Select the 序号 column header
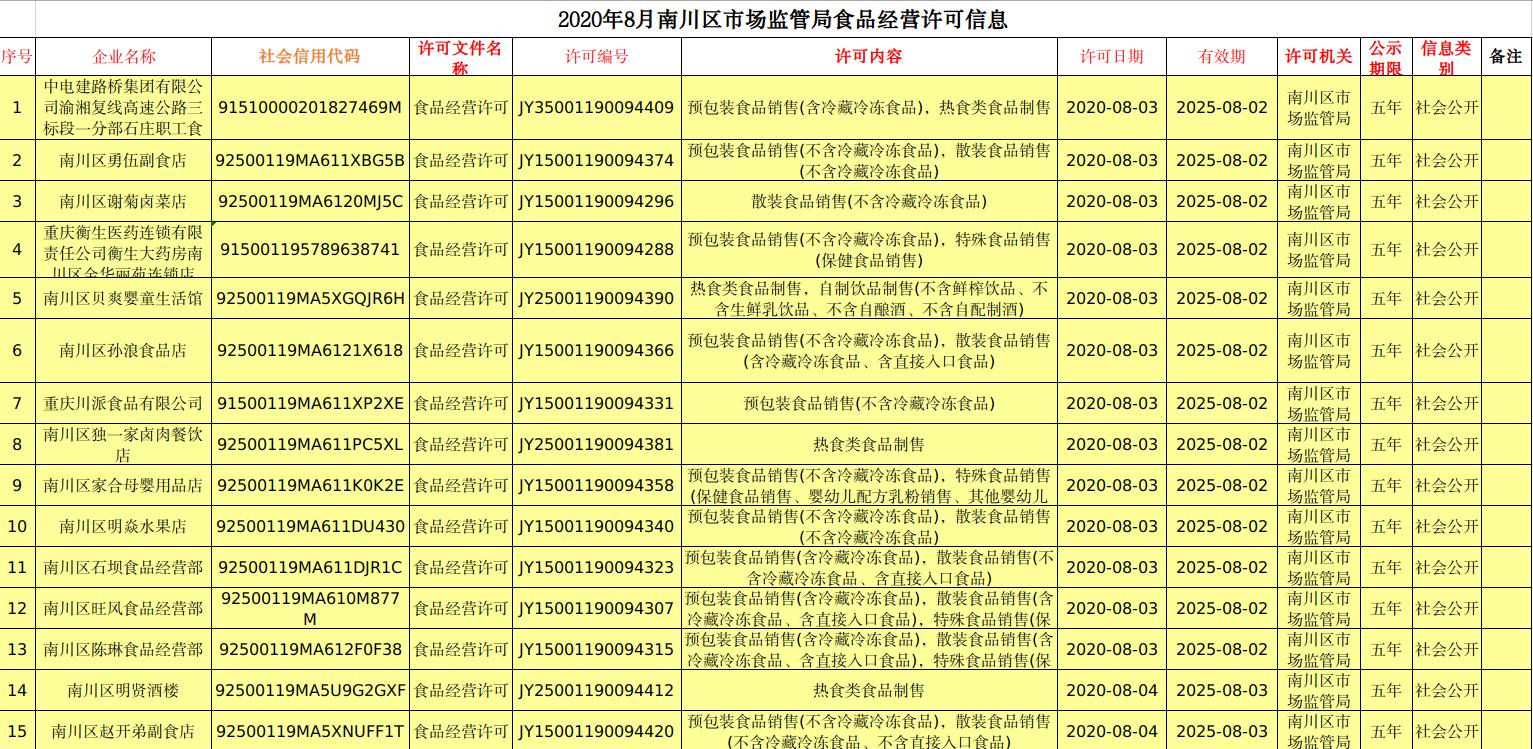 click(17, 57)
